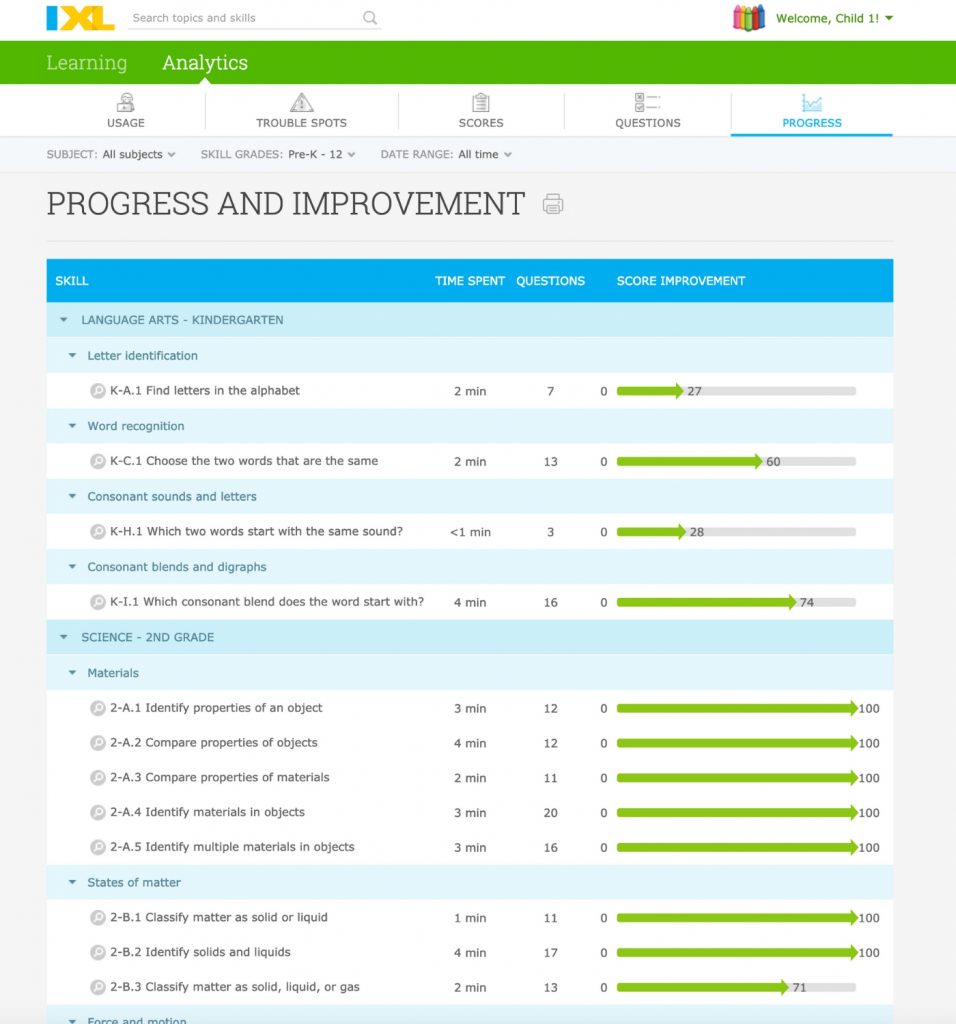
Task: Click the search magnifier icon
Action: pos(370,18)
